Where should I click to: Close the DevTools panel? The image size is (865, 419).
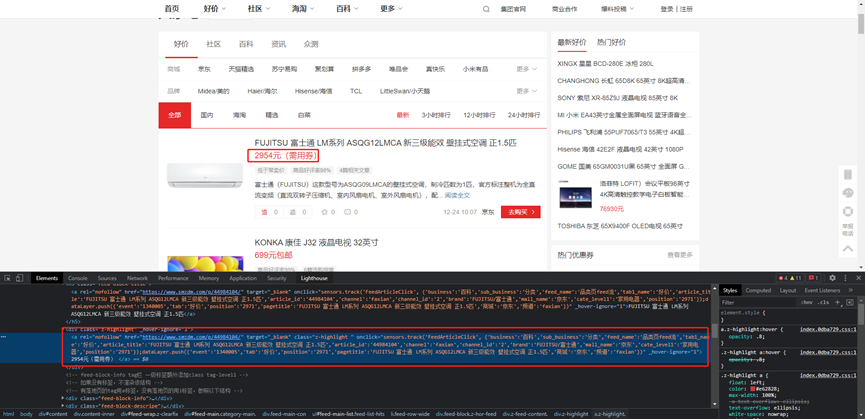[x=858, y=278]
